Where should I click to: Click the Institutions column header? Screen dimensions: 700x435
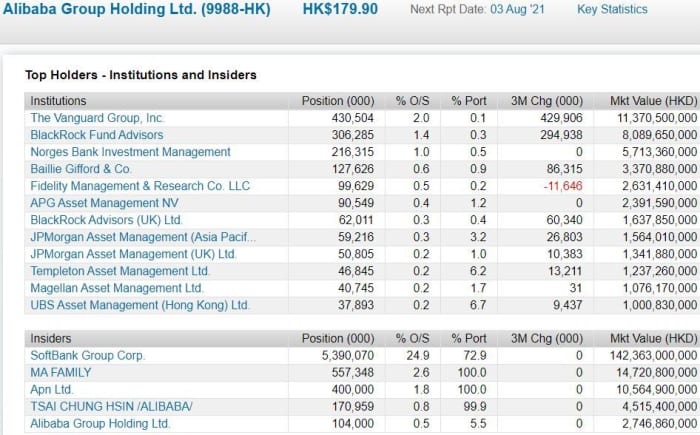tap(58, 101)
